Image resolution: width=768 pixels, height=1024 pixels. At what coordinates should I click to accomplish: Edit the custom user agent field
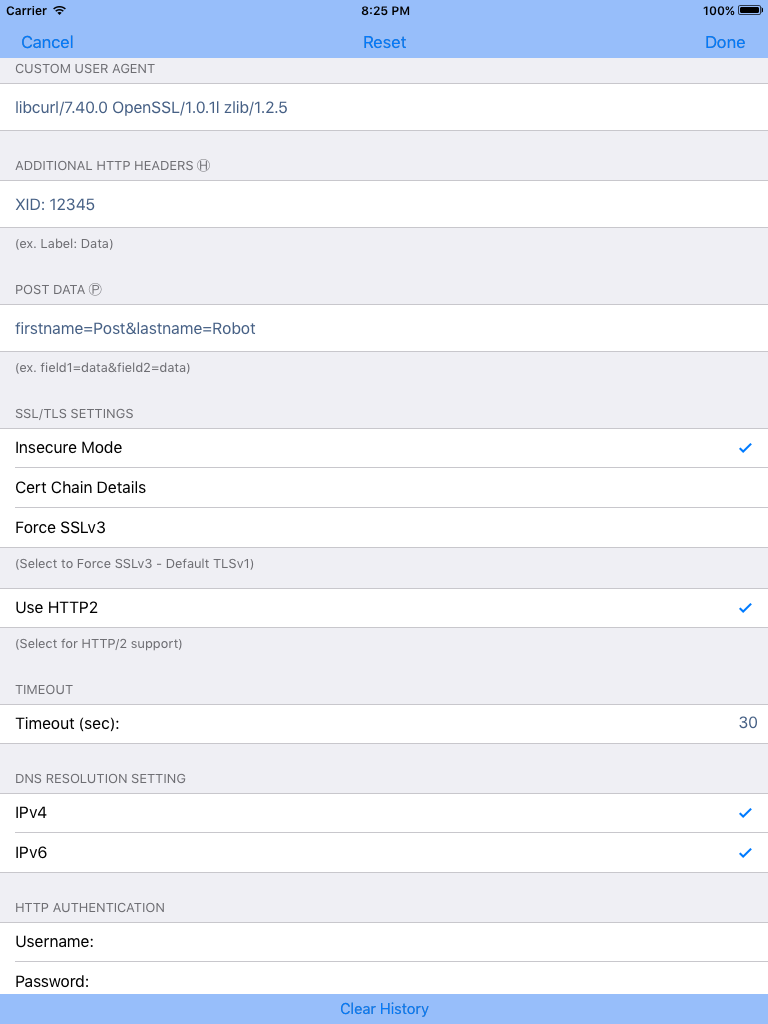pyautogui.click(x=384, y=107)
